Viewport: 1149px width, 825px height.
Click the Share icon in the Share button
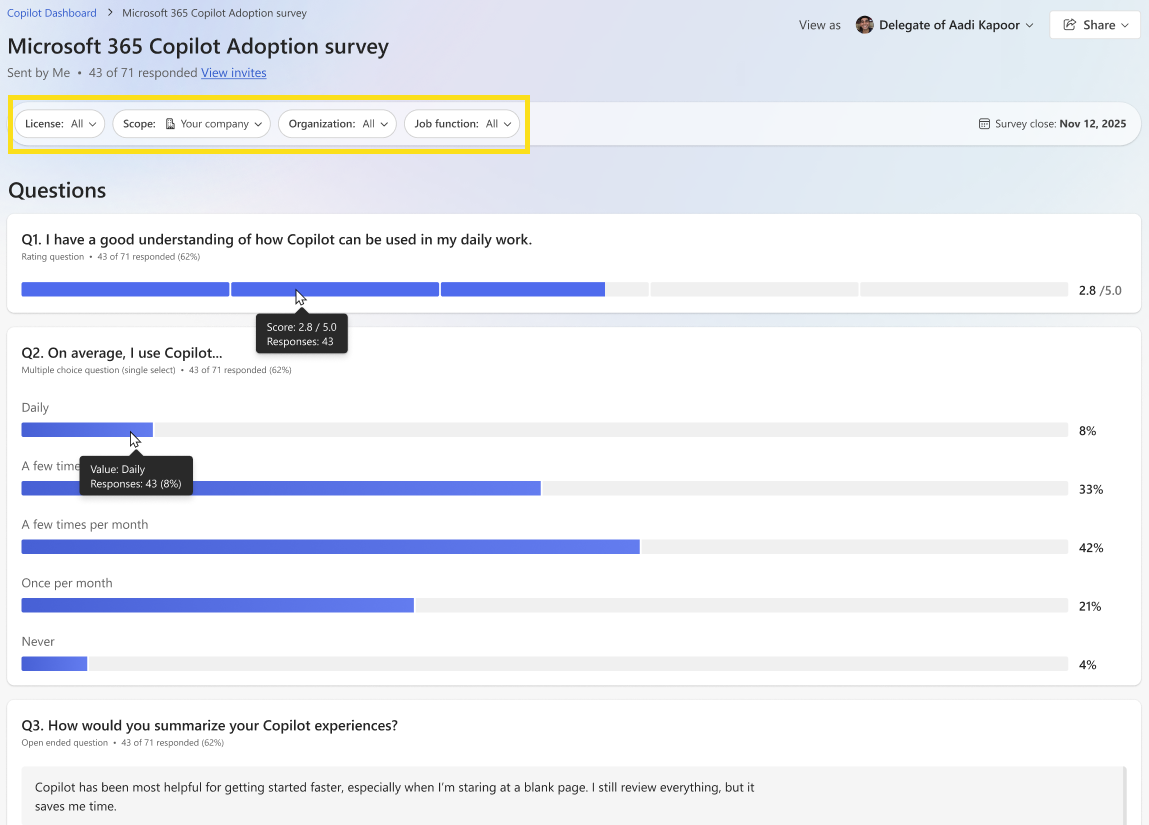pyautogui.click(x=1070, y=25)
